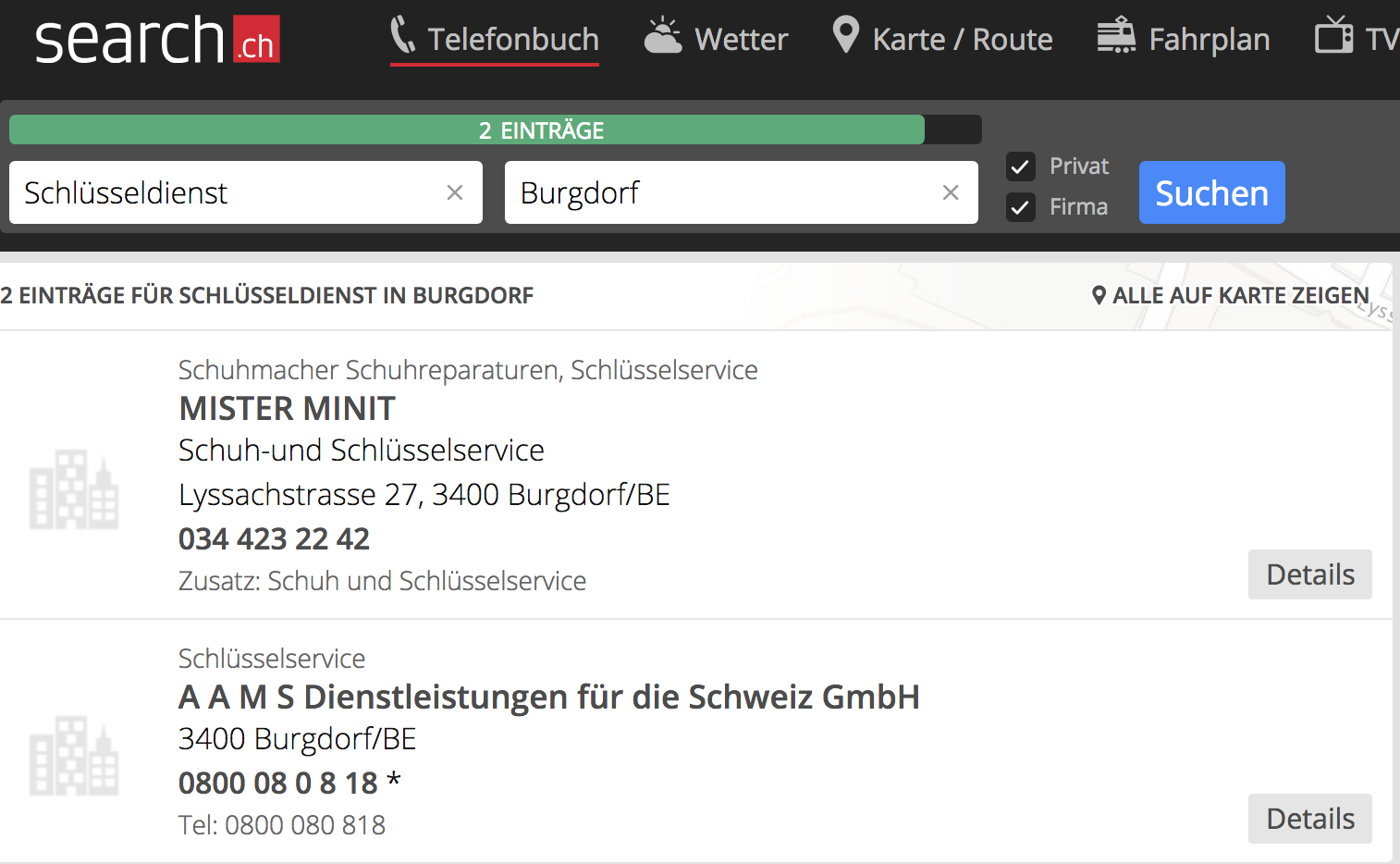Click Schlüsselservice category above A A M S
Viewport: 1400px width, 864px height.
pos(272,659)
